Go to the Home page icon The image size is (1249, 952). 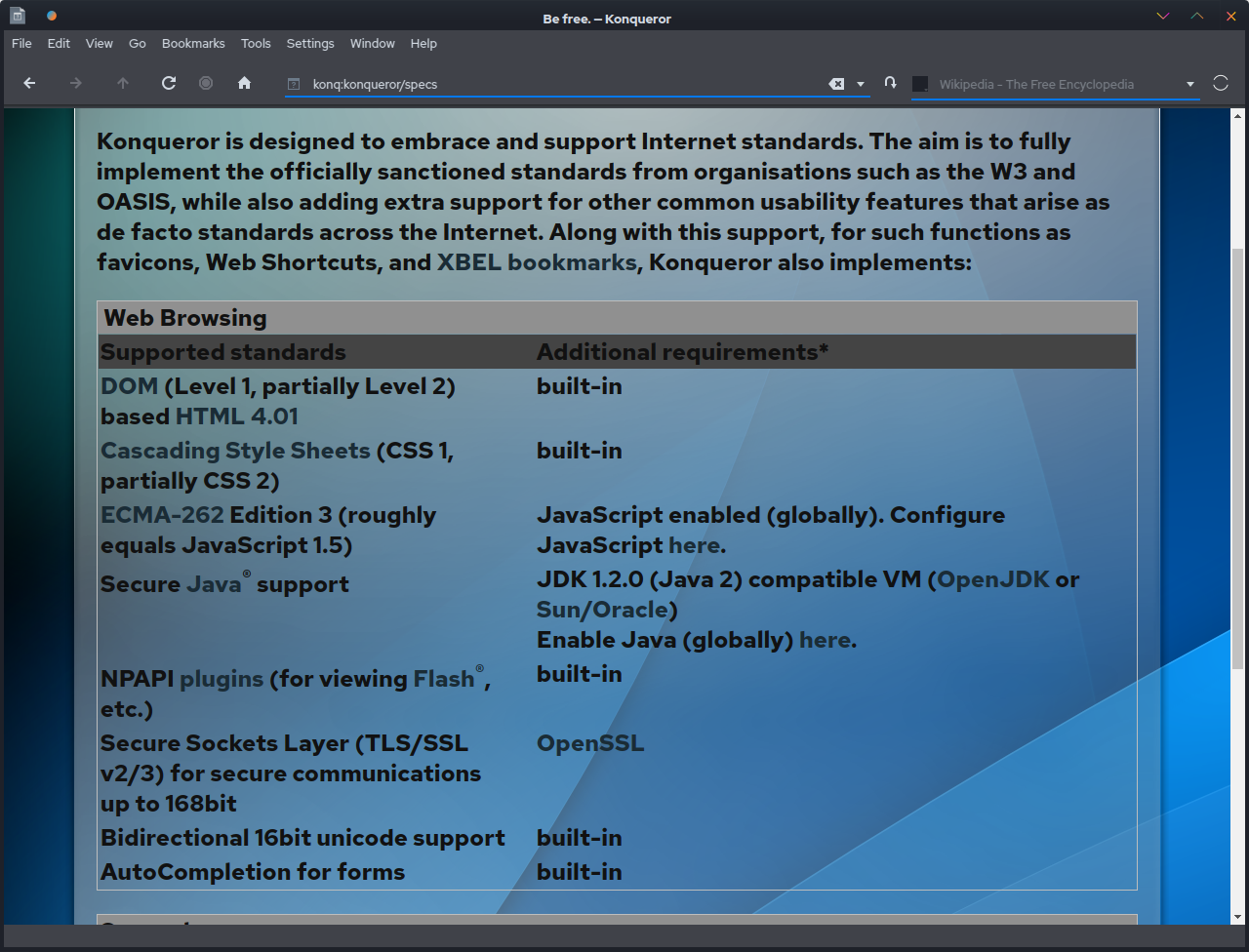[245, 84]
